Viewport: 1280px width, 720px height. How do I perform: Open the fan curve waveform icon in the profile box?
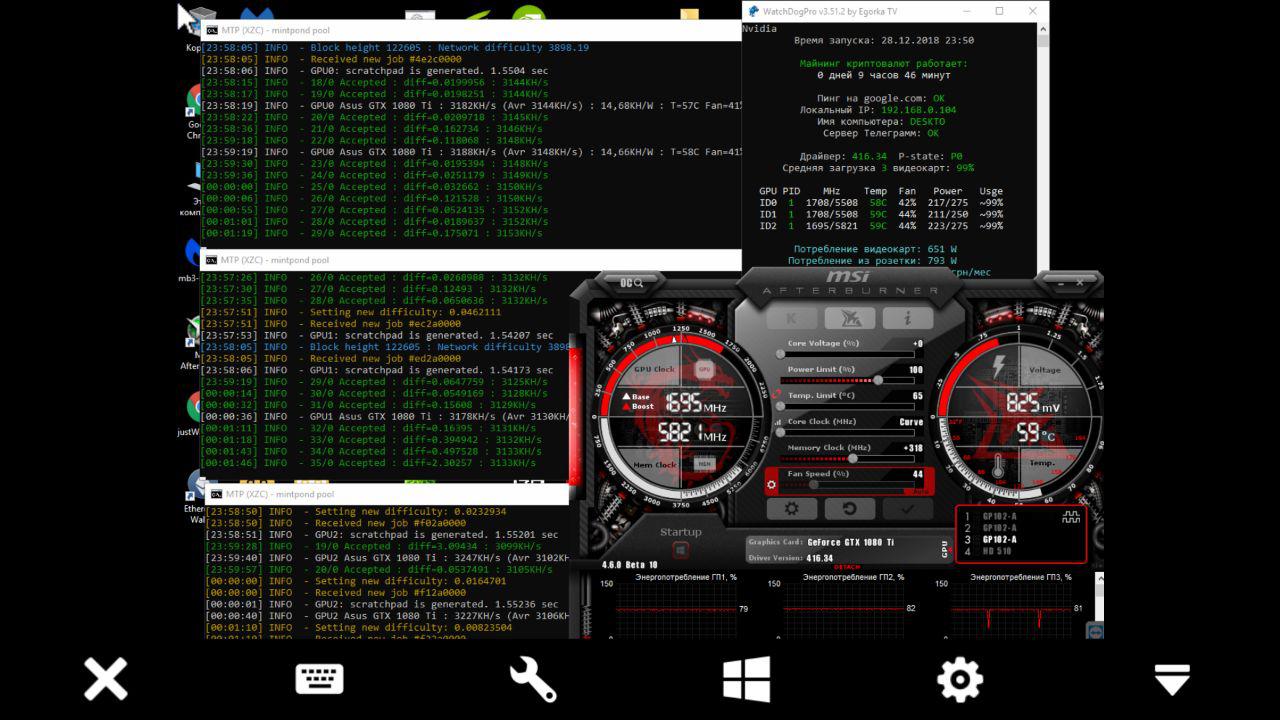pyautogui.click(x=1071, y=517)
